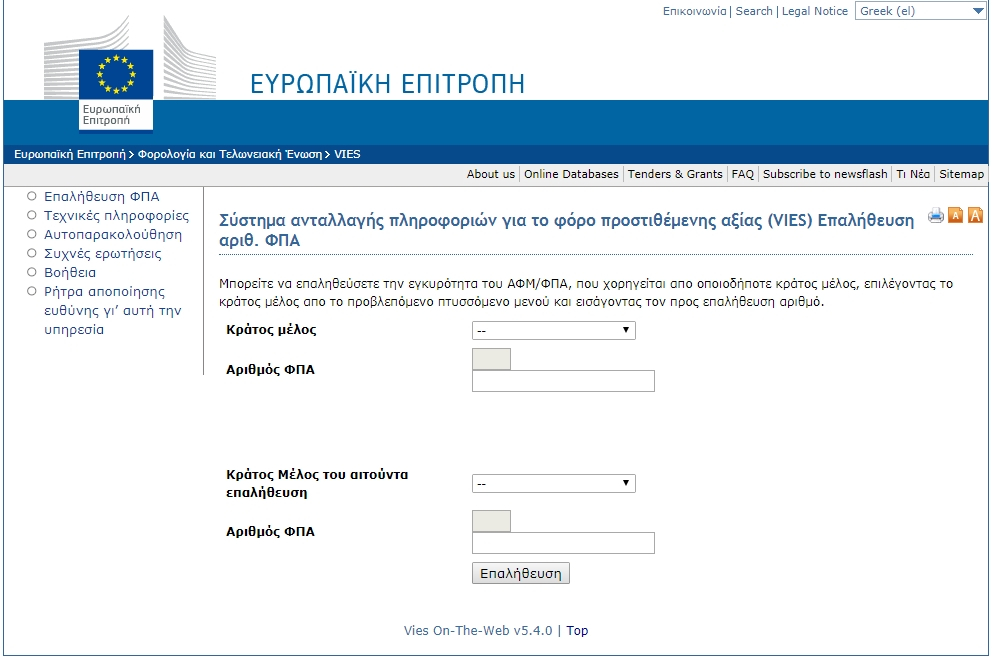Open 'Επικοινωνία' contact link
The height and width of the screenshot is (658, 992).
694,11
